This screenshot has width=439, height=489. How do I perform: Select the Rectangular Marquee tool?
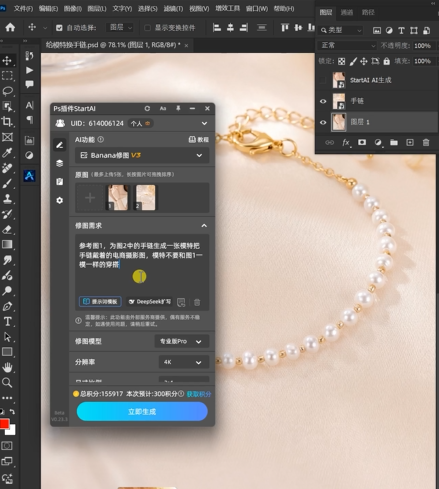tap(7, 76)
